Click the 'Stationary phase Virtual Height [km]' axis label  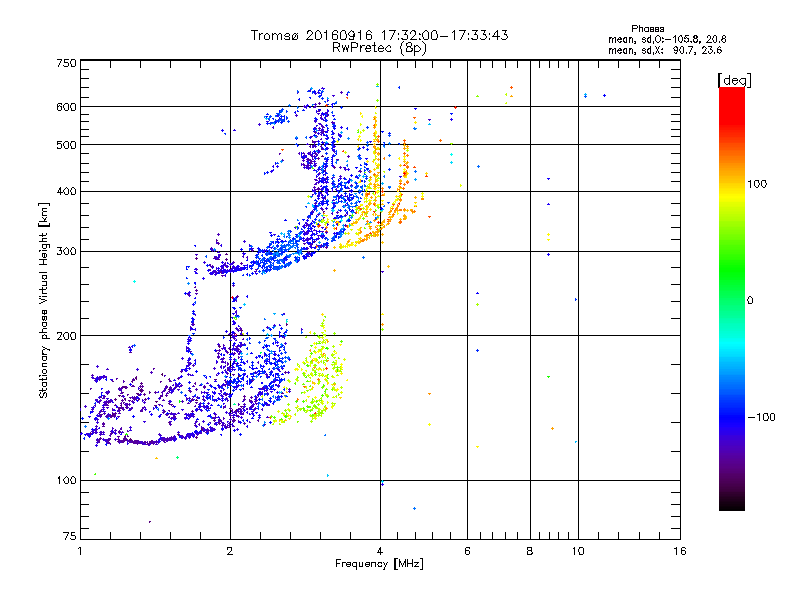click(x=44, y=301)
